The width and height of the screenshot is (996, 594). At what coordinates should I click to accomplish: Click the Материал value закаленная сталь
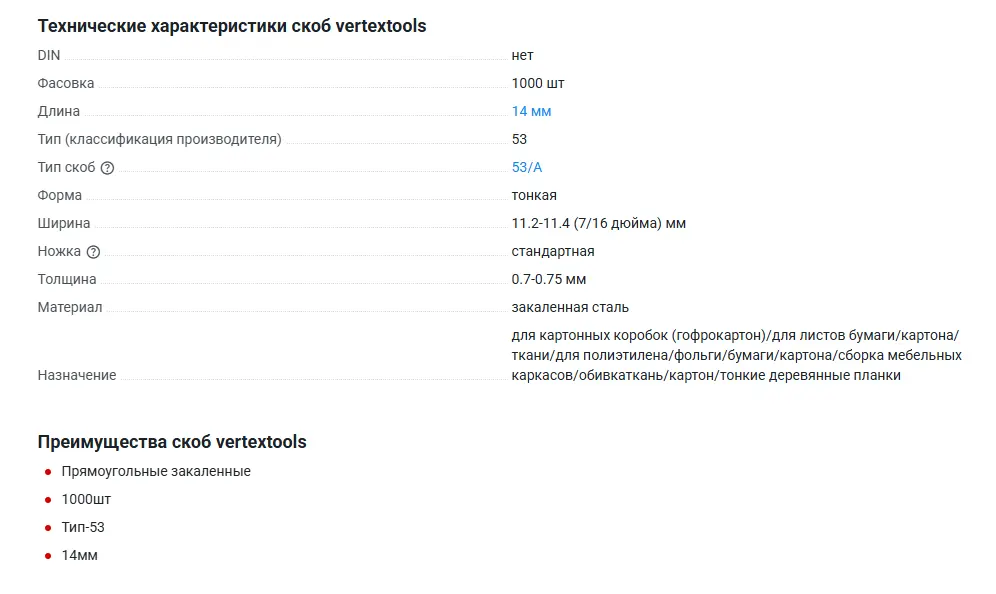(x=570, y=307)
